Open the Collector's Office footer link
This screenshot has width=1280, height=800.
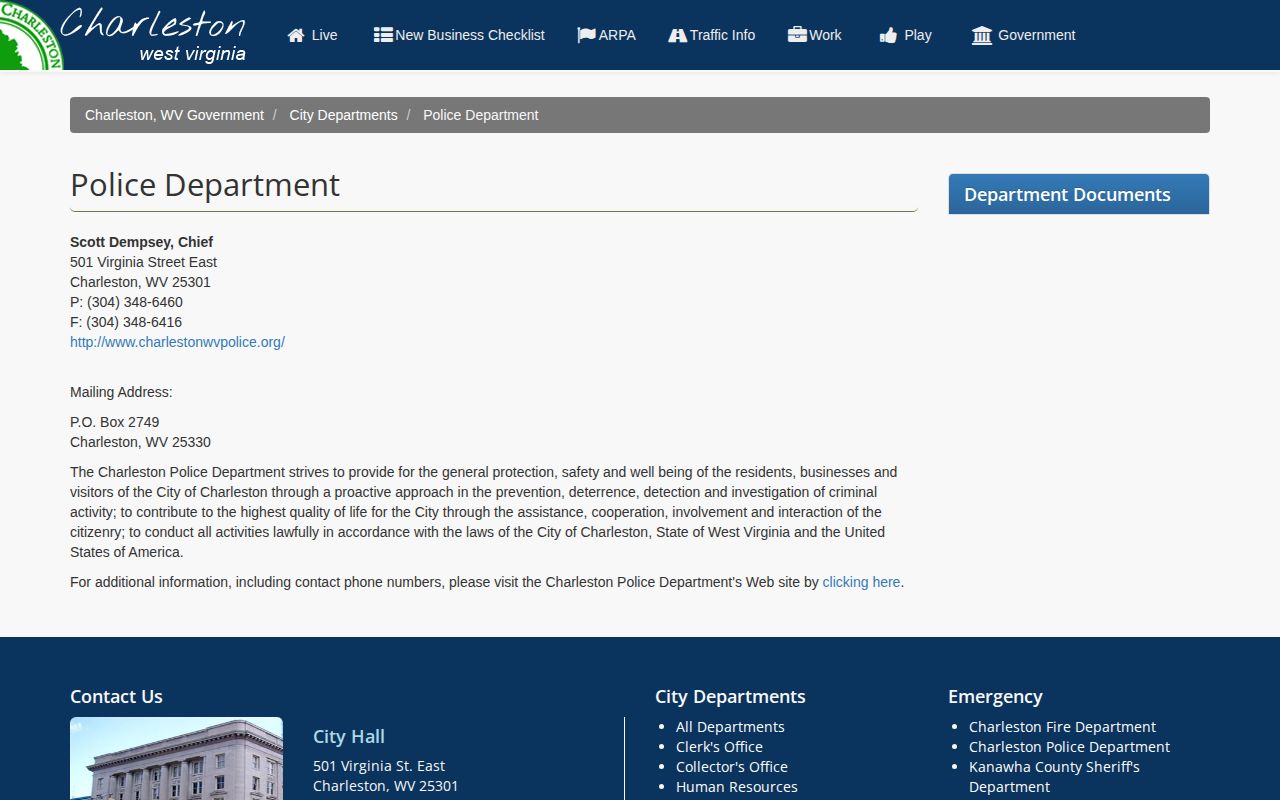(732, 767)
